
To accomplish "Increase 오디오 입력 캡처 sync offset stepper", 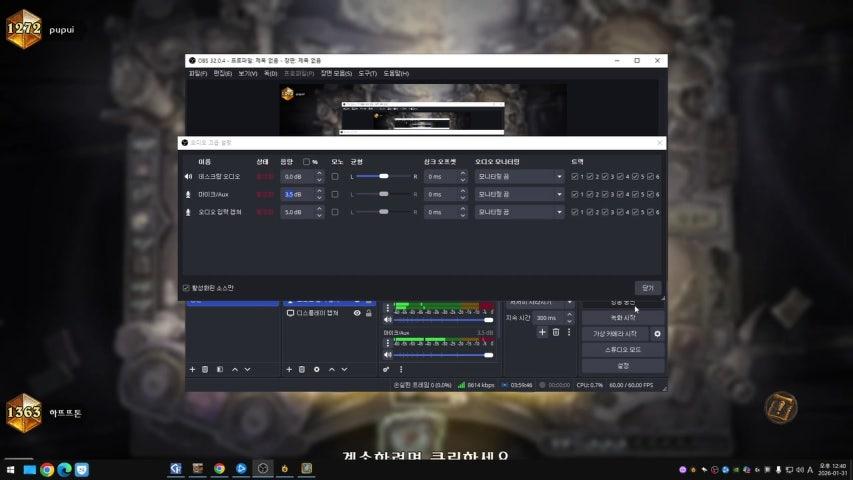I will click(463, 209).
